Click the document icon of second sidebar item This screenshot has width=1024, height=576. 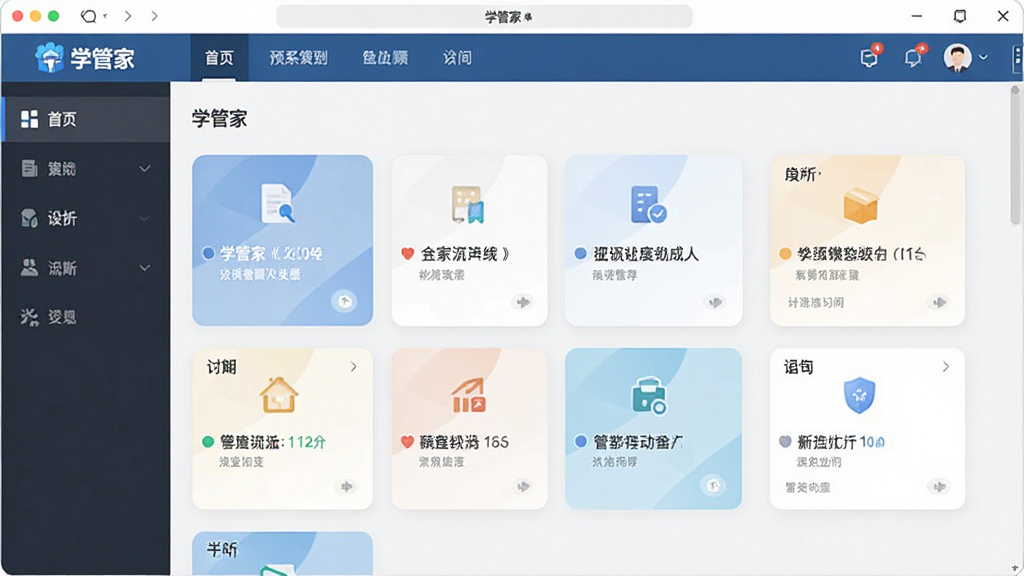click(29, 168)
